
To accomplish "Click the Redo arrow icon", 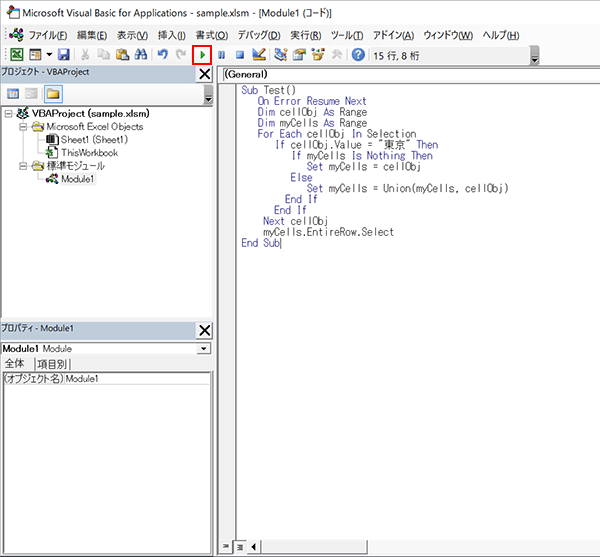I will 181,55.
